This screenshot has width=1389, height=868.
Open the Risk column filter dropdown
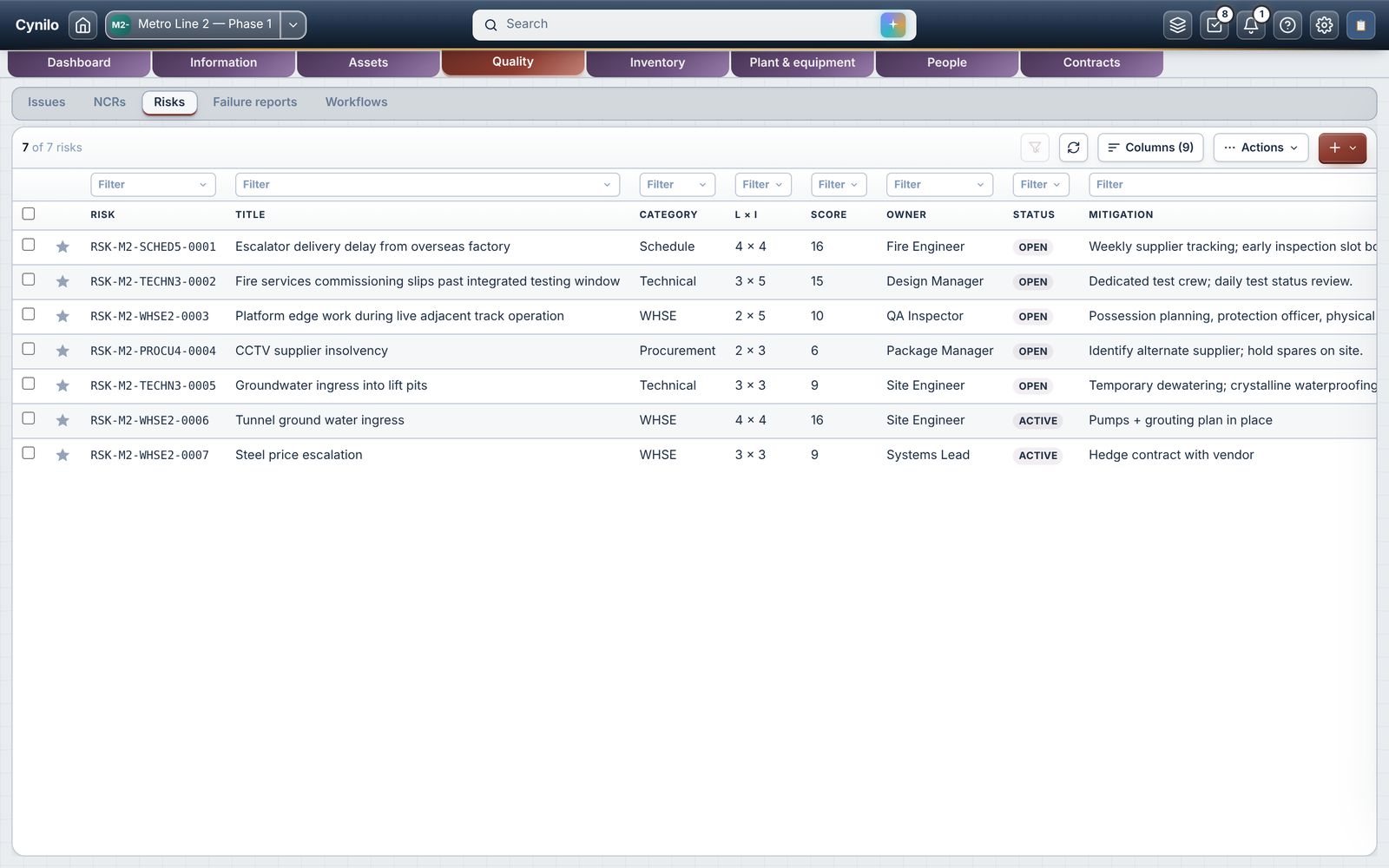(x=153, y=185)
